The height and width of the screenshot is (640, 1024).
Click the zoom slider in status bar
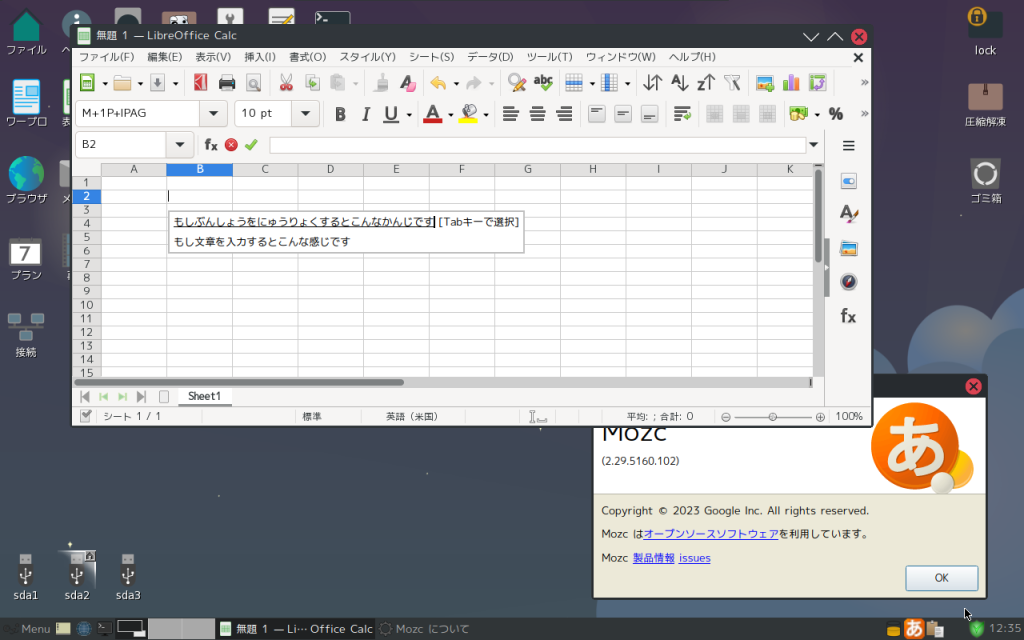(x=773, y=416)
